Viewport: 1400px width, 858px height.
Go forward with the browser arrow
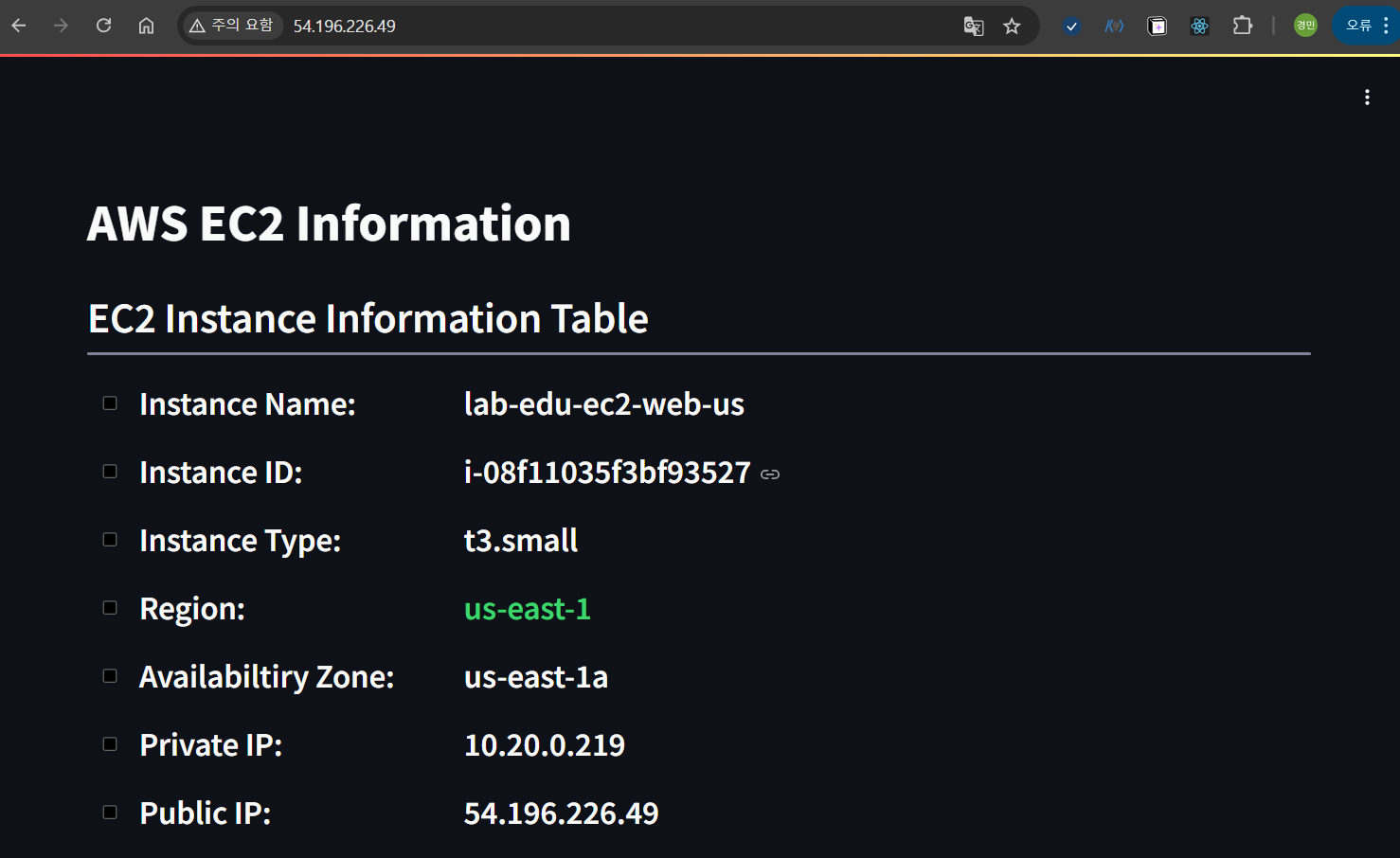(61, 26)
